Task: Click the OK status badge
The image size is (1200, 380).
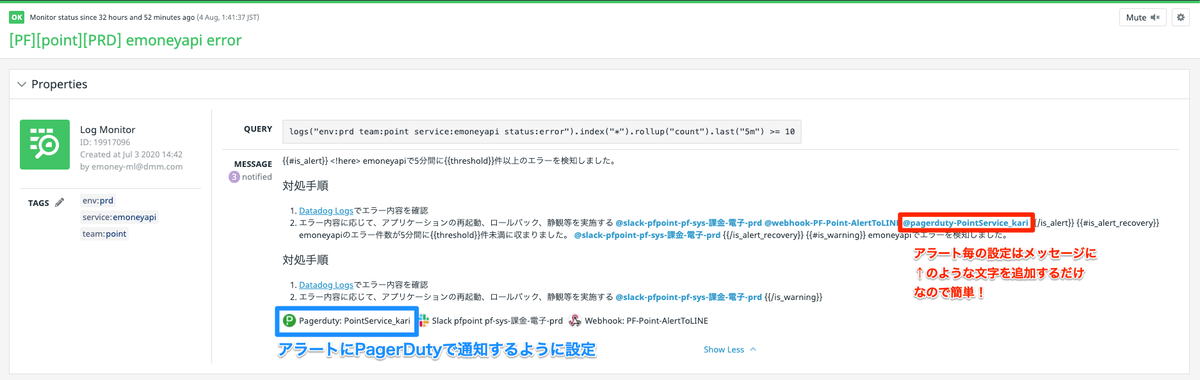Action: click(x=17, y=17)
